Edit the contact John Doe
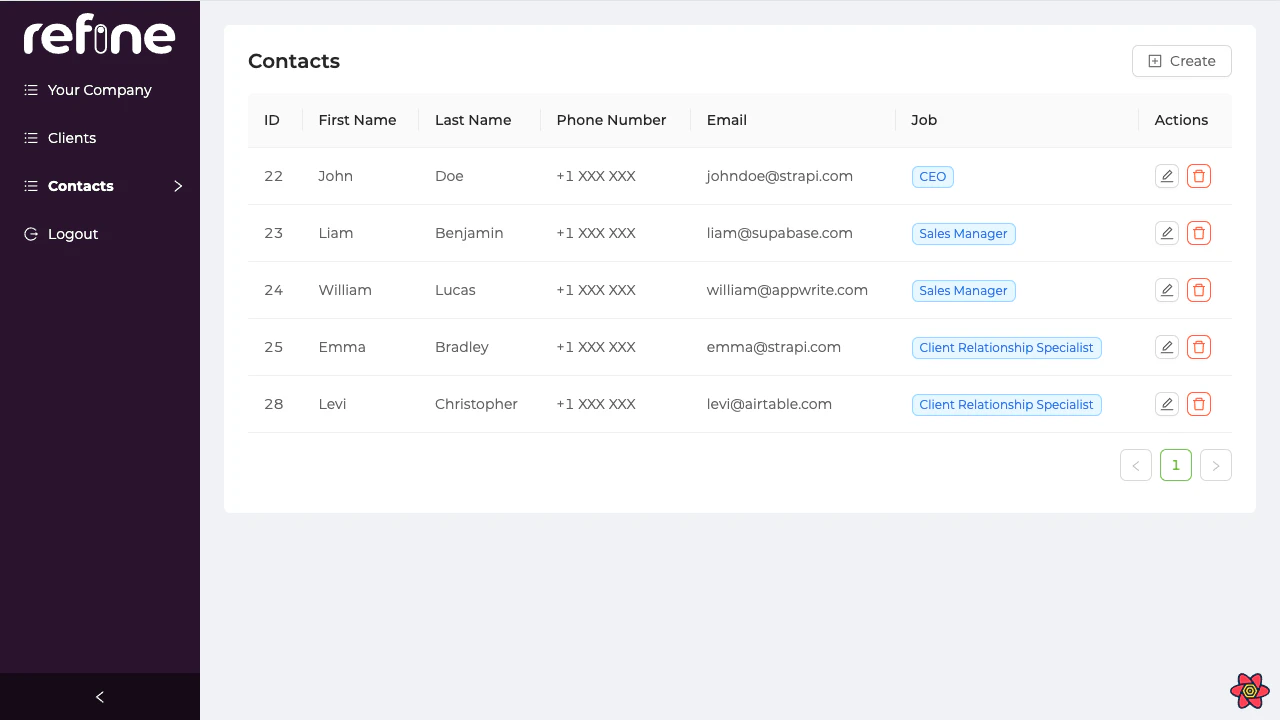1280x720 pixels. click(x=1166, y=175)
